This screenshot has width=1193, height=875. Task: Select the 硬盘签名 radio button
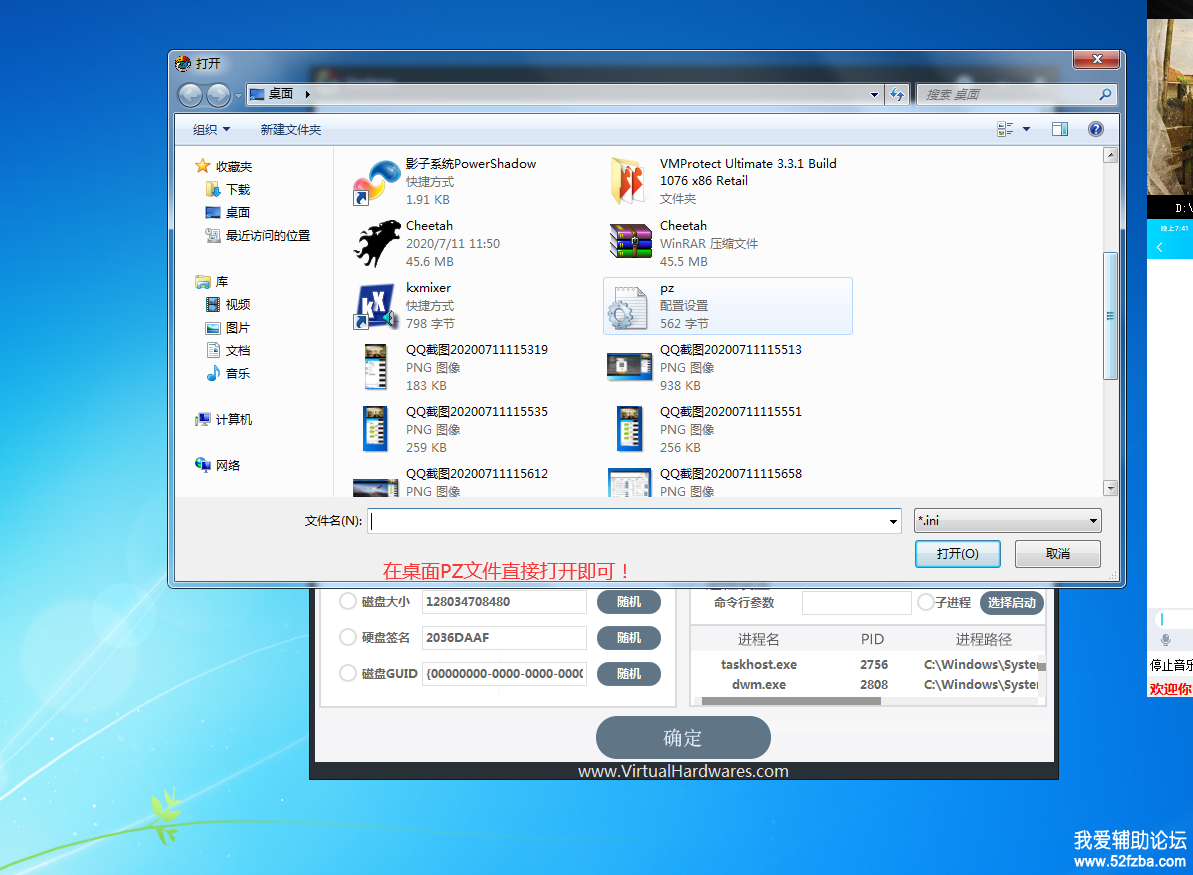coord(348,637)
